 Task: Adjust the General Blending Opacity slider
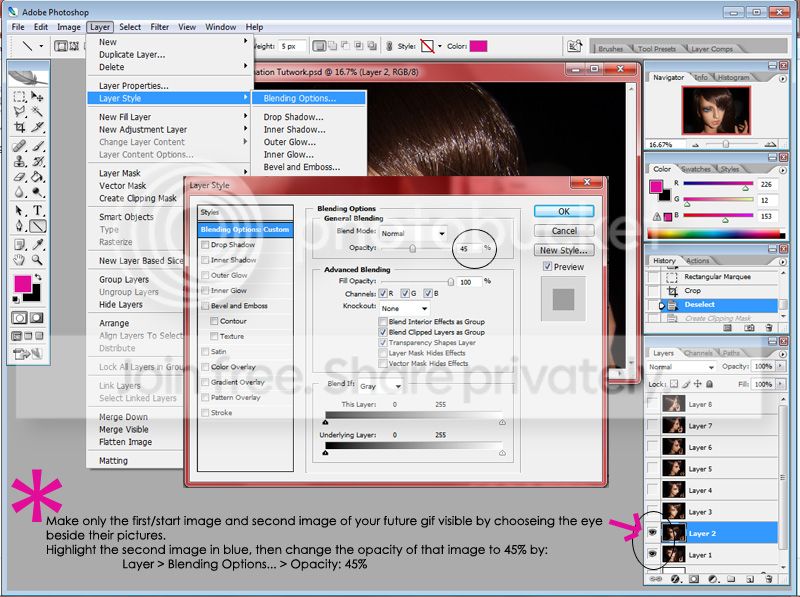coord(413,248)
